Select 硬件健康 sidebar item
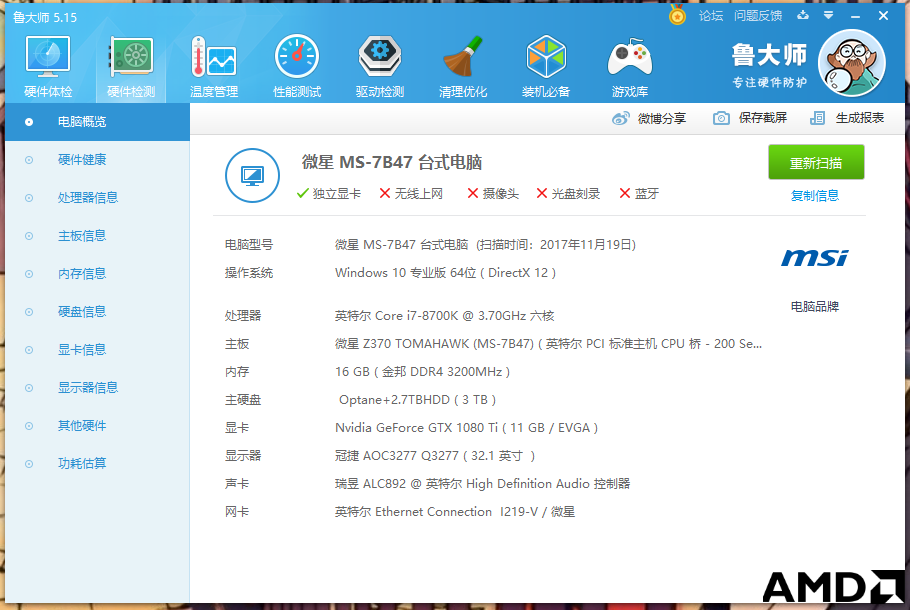Viewport: 910px width, 610px height. (98, 160)
